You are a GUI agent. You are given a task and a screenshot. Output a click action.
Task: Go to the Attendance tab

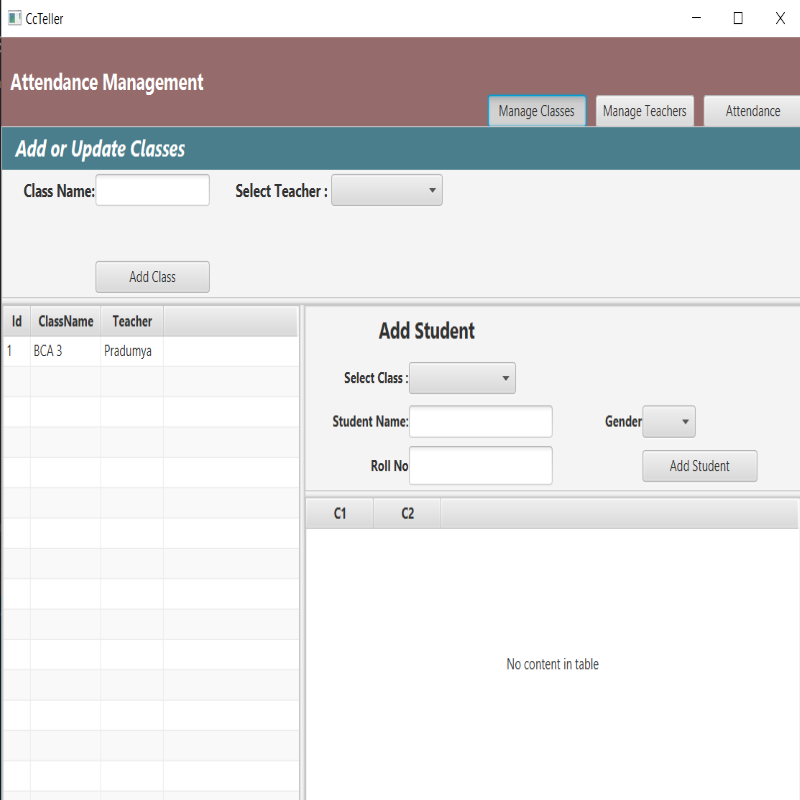753,111
